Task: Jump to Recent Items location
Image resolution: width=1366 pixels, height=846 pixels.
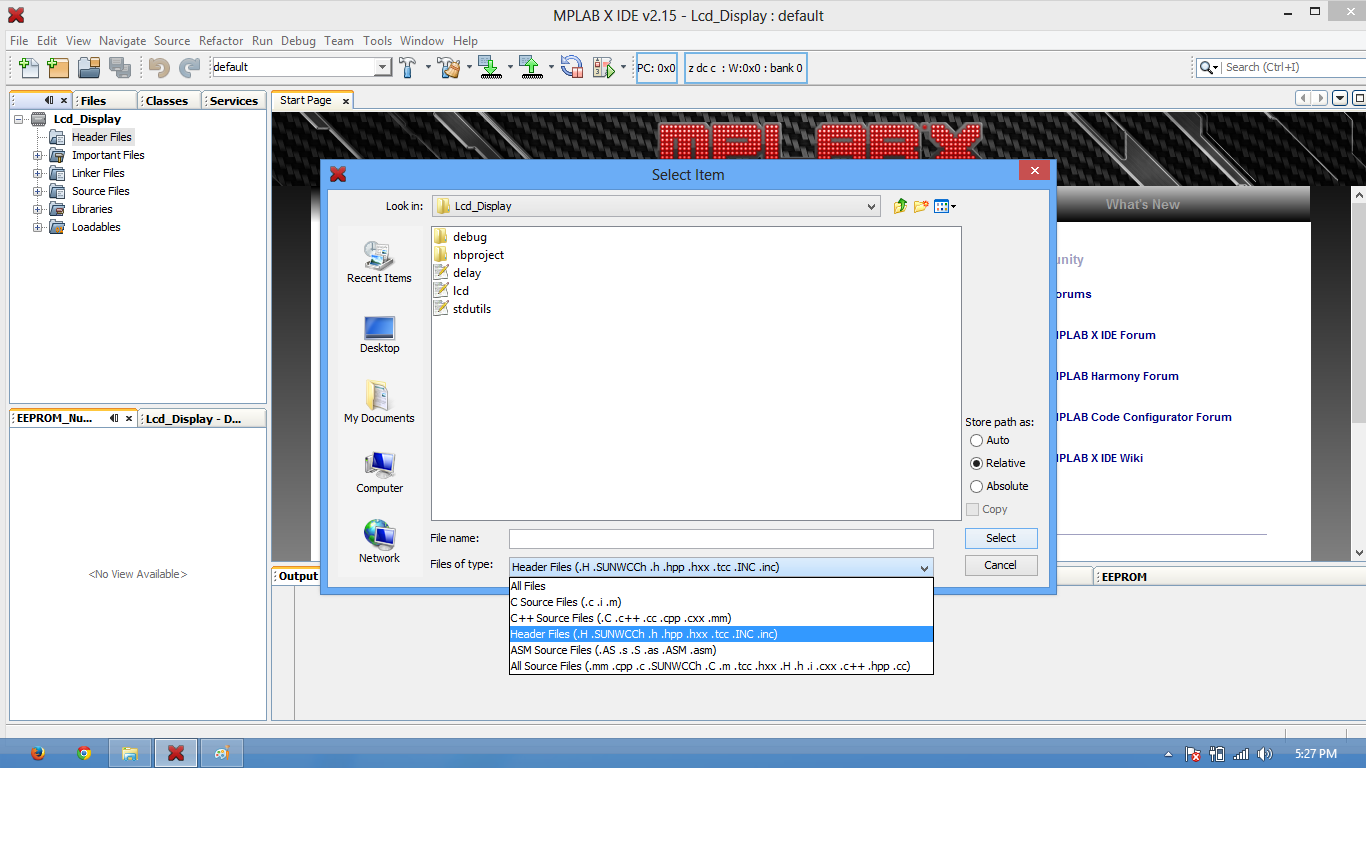Action: 379,262
